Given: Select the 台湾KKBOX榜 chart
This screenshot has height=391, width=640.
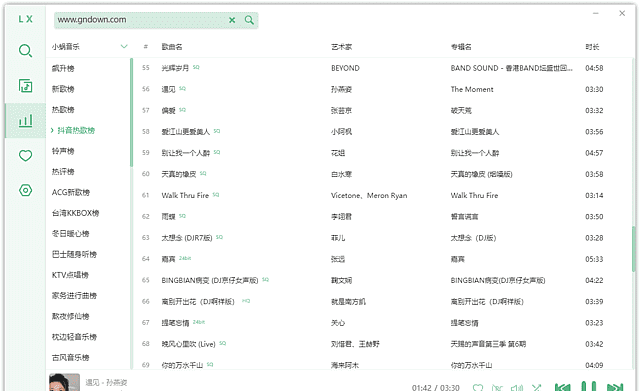Looking at the screenshot, I should pos(76,213).
